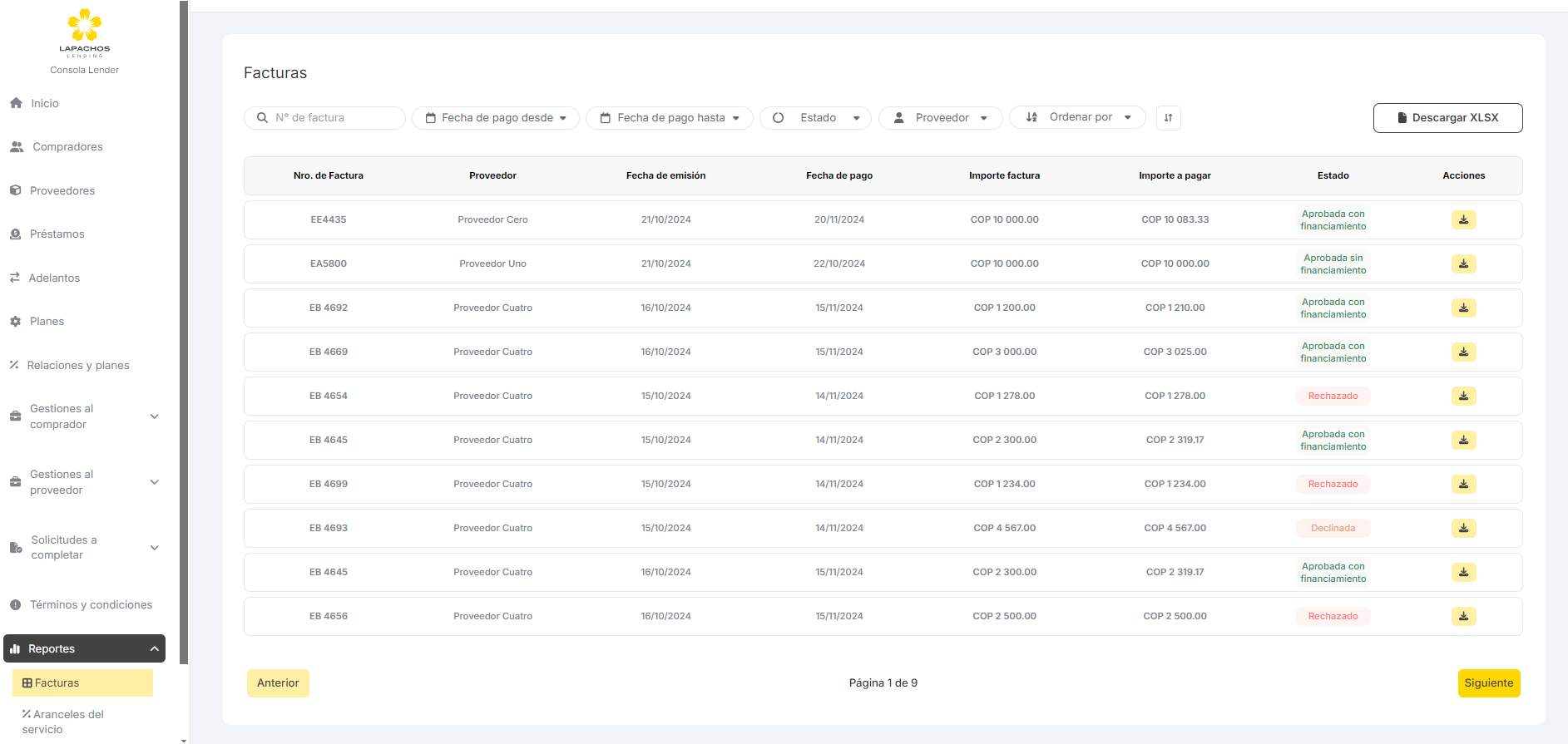This screenshot has height=744, width=1568.
Task: Click the sidebar vertical scrollbar
Action: pyautogui.click(x=184, y=333)
